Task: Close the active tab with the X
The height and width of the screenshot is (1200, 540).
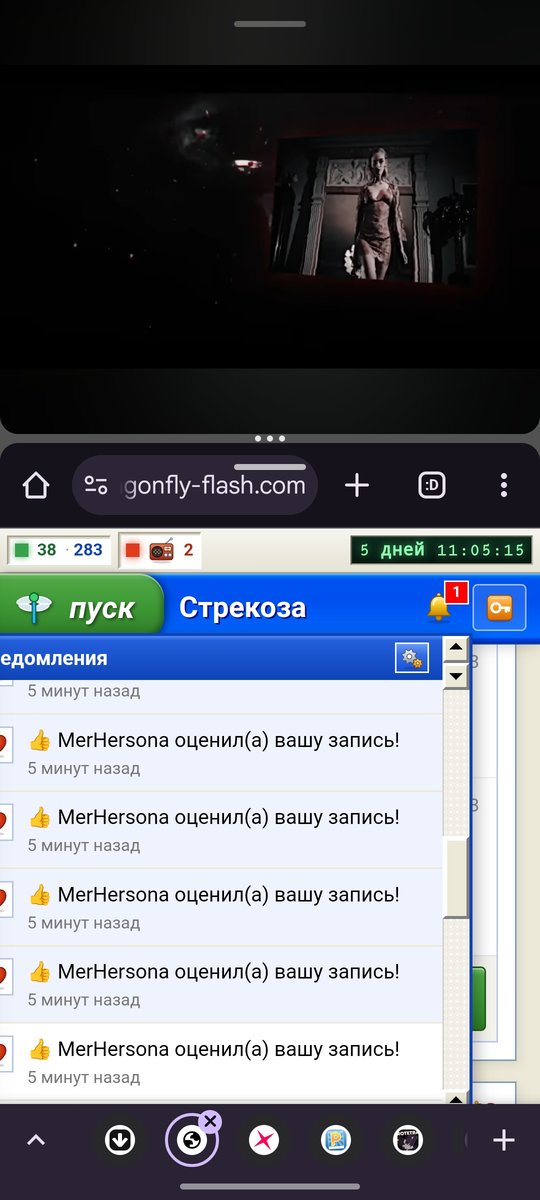Action: (210, 1120)
